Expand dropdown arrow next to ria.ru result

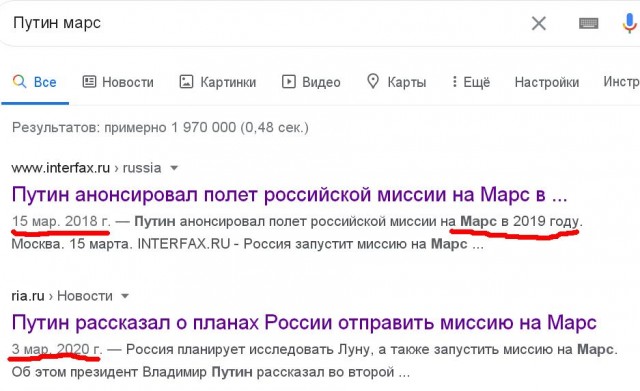click(125, 296)
